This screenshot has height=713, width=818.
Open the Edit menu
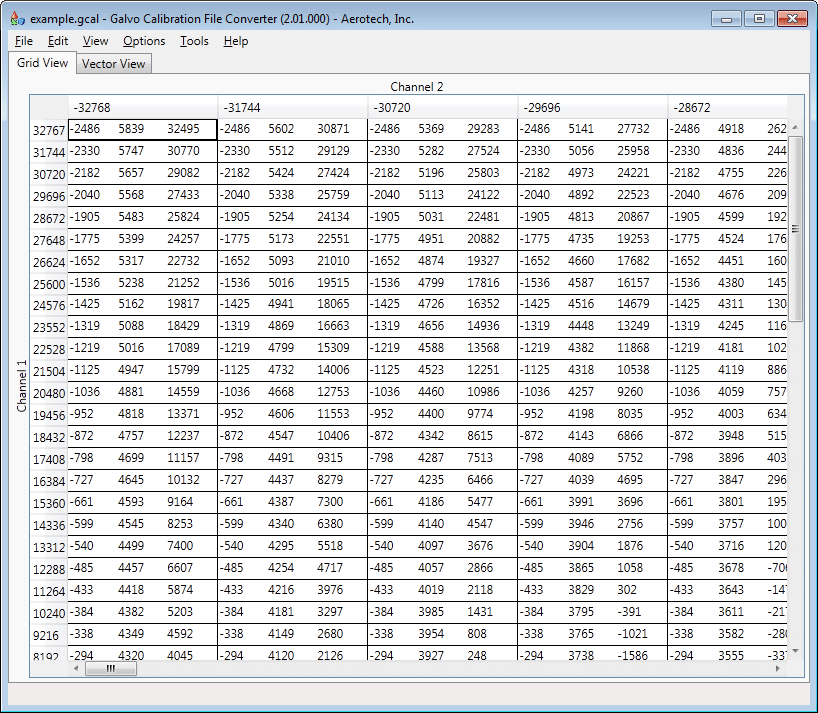pos(58,41)
